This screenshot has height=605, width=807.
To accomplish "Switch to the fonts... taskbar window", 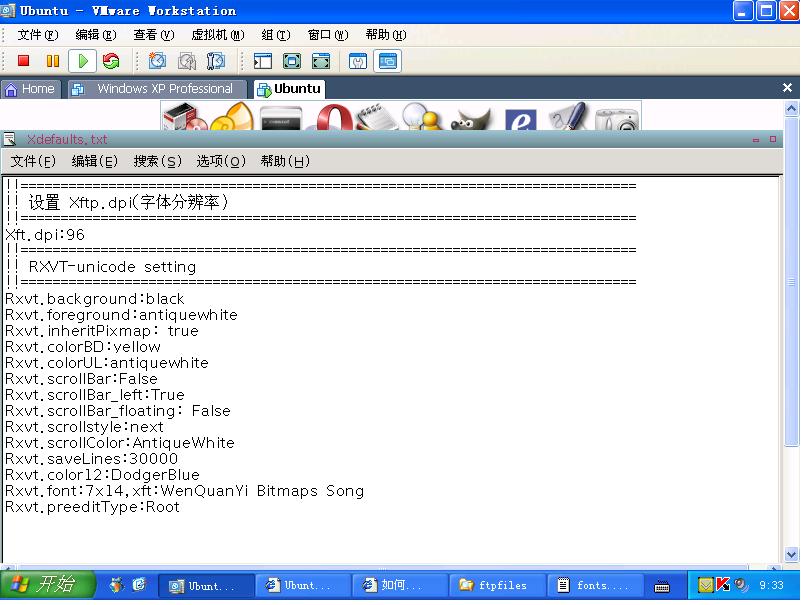I will point(595,585).
